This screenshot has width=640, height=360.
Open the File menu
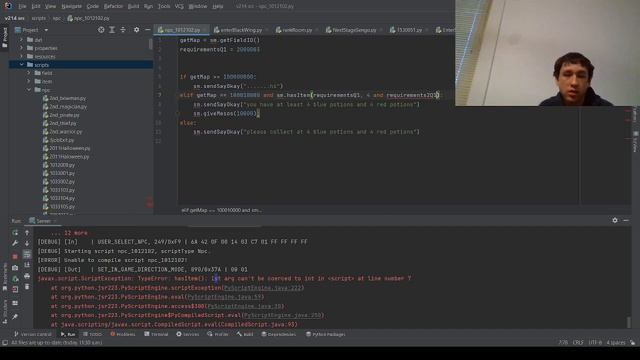tap(22, 6)
